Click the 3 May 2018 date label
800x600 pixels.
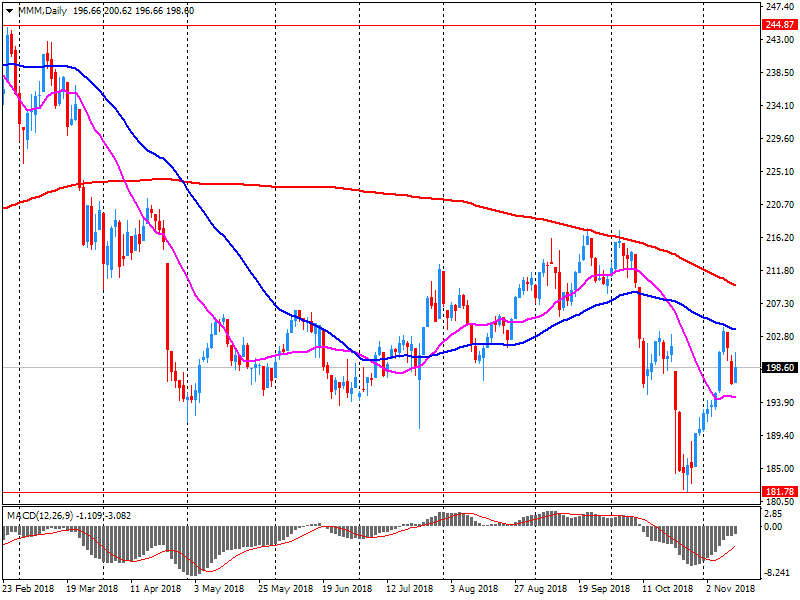point(219,589)
